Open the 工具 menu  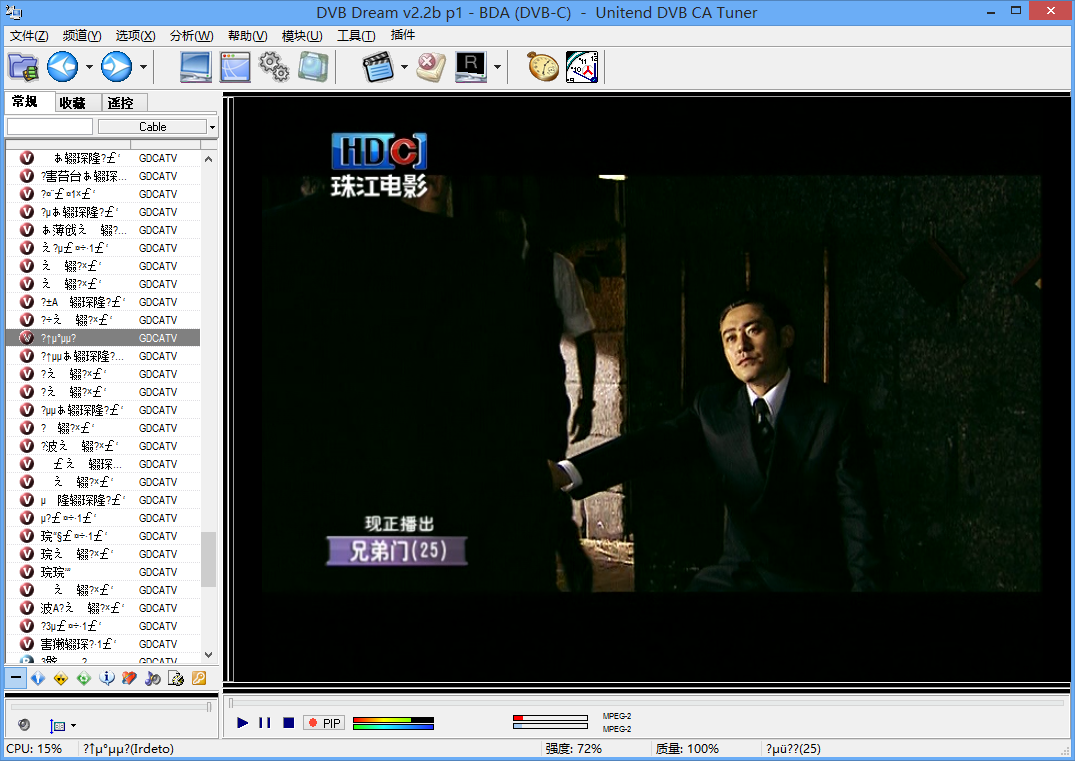point(356,36)
